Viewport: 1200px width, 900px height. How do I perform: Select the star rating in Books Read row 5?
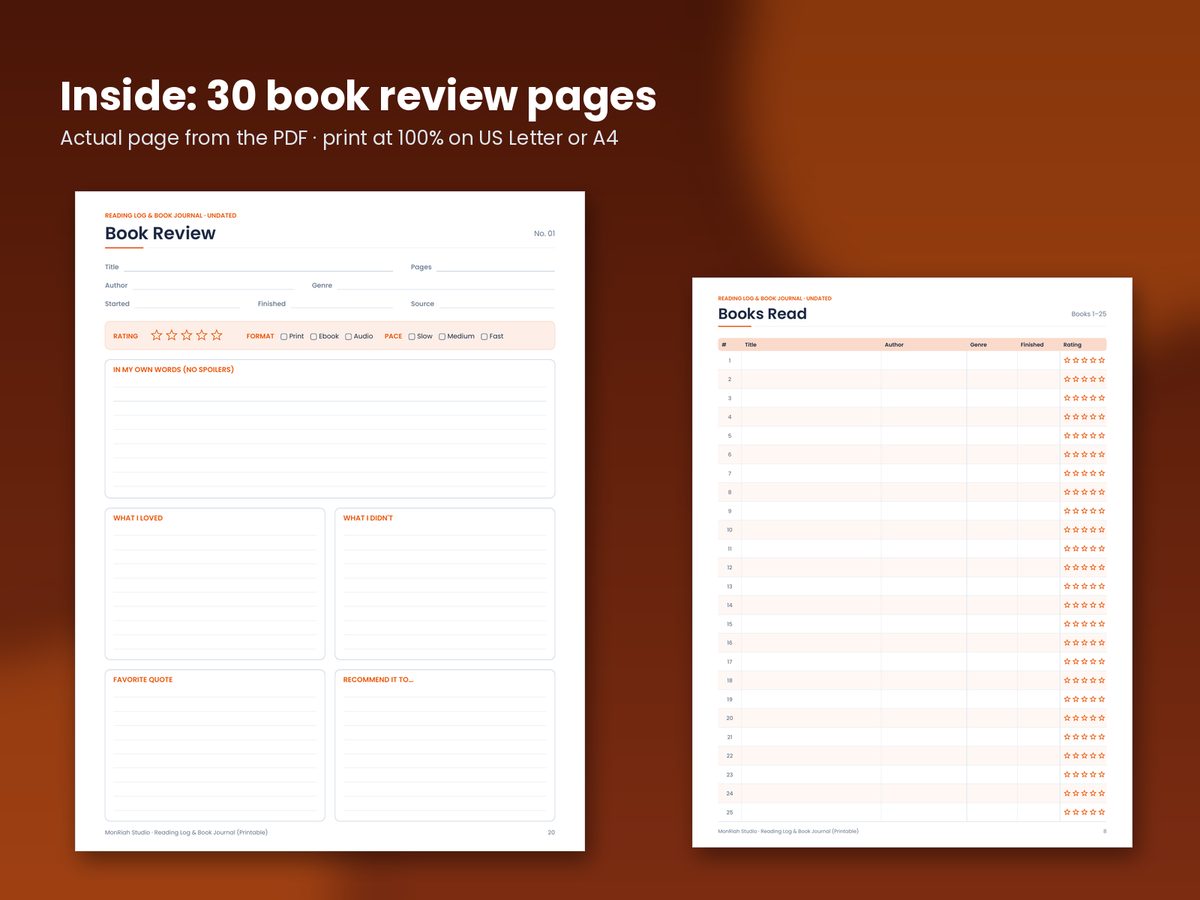[x=1084, y=436]
